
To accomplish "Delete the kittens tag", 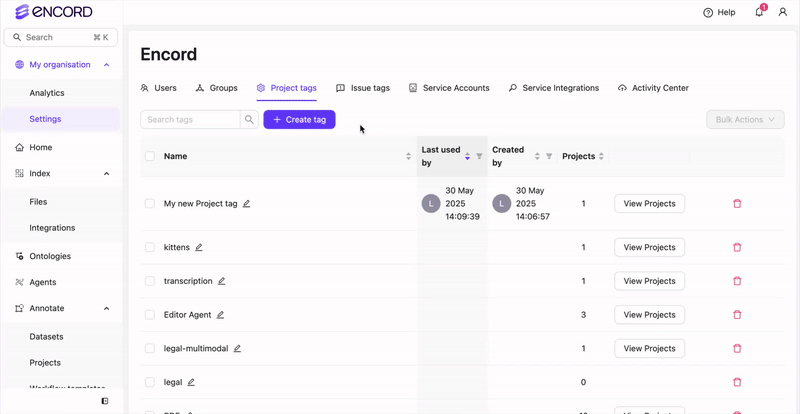I will tap(737, 248).
